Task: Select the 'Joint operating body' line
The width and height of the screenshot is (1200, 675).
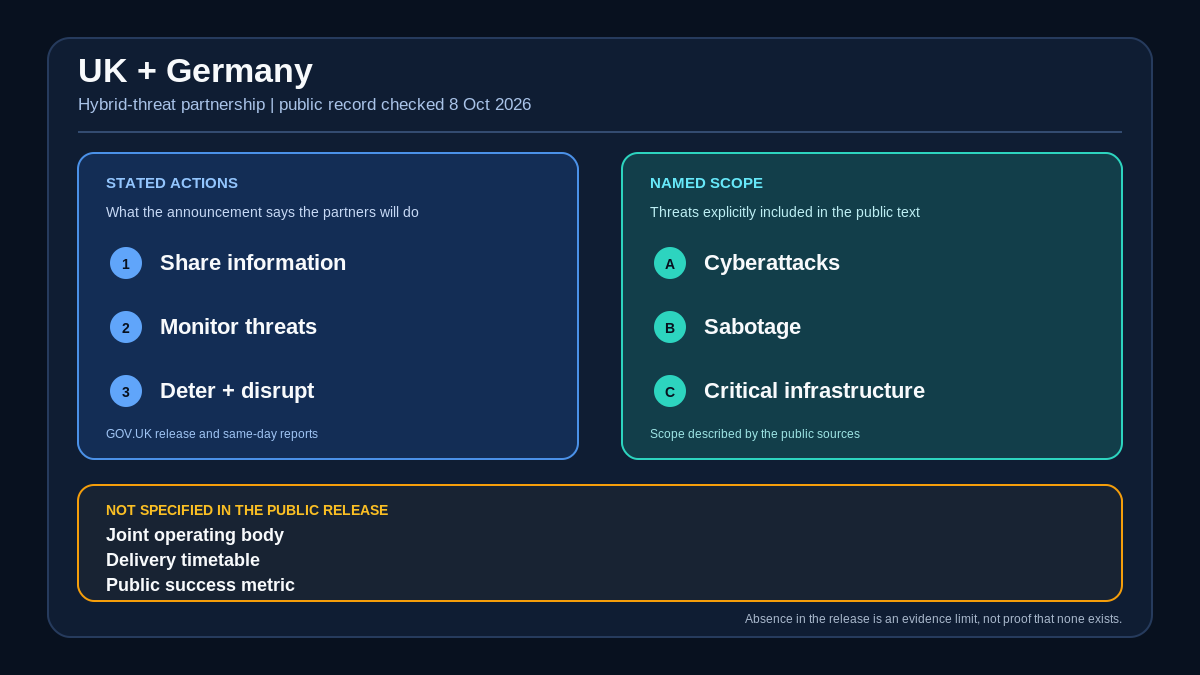Action: 195,535
